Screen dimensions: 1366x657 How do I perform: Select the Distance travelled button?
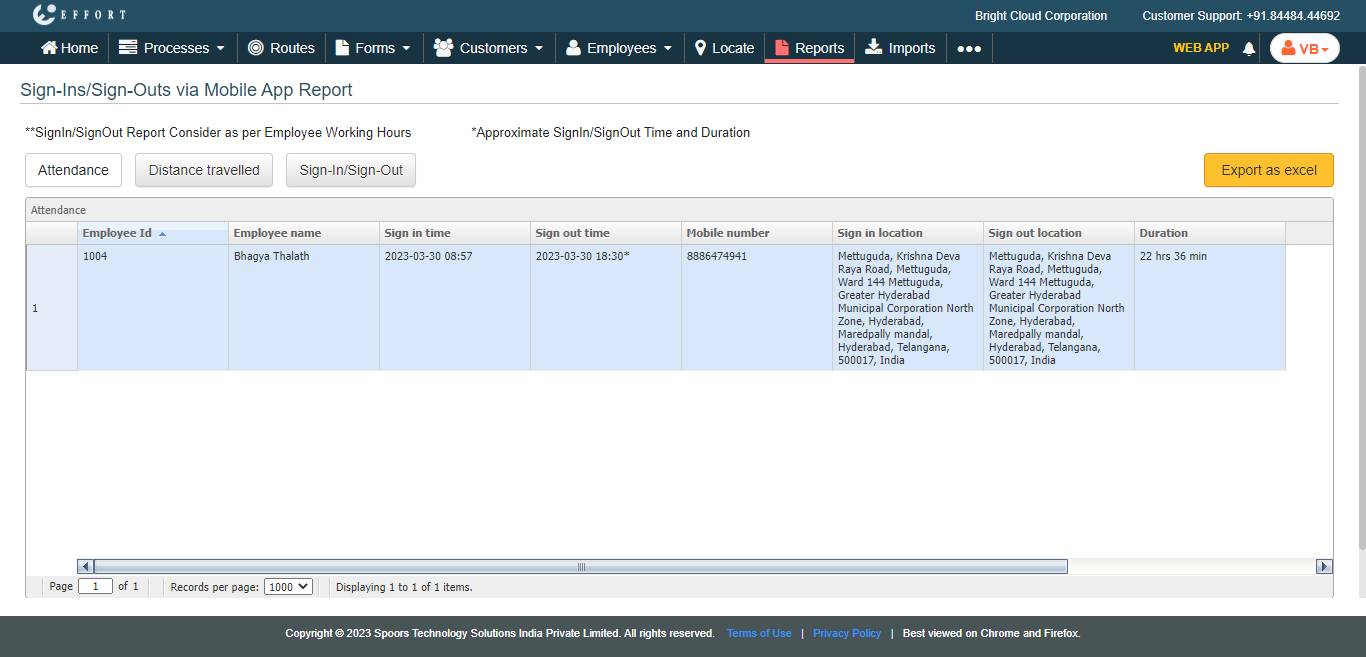pos(204,170)
